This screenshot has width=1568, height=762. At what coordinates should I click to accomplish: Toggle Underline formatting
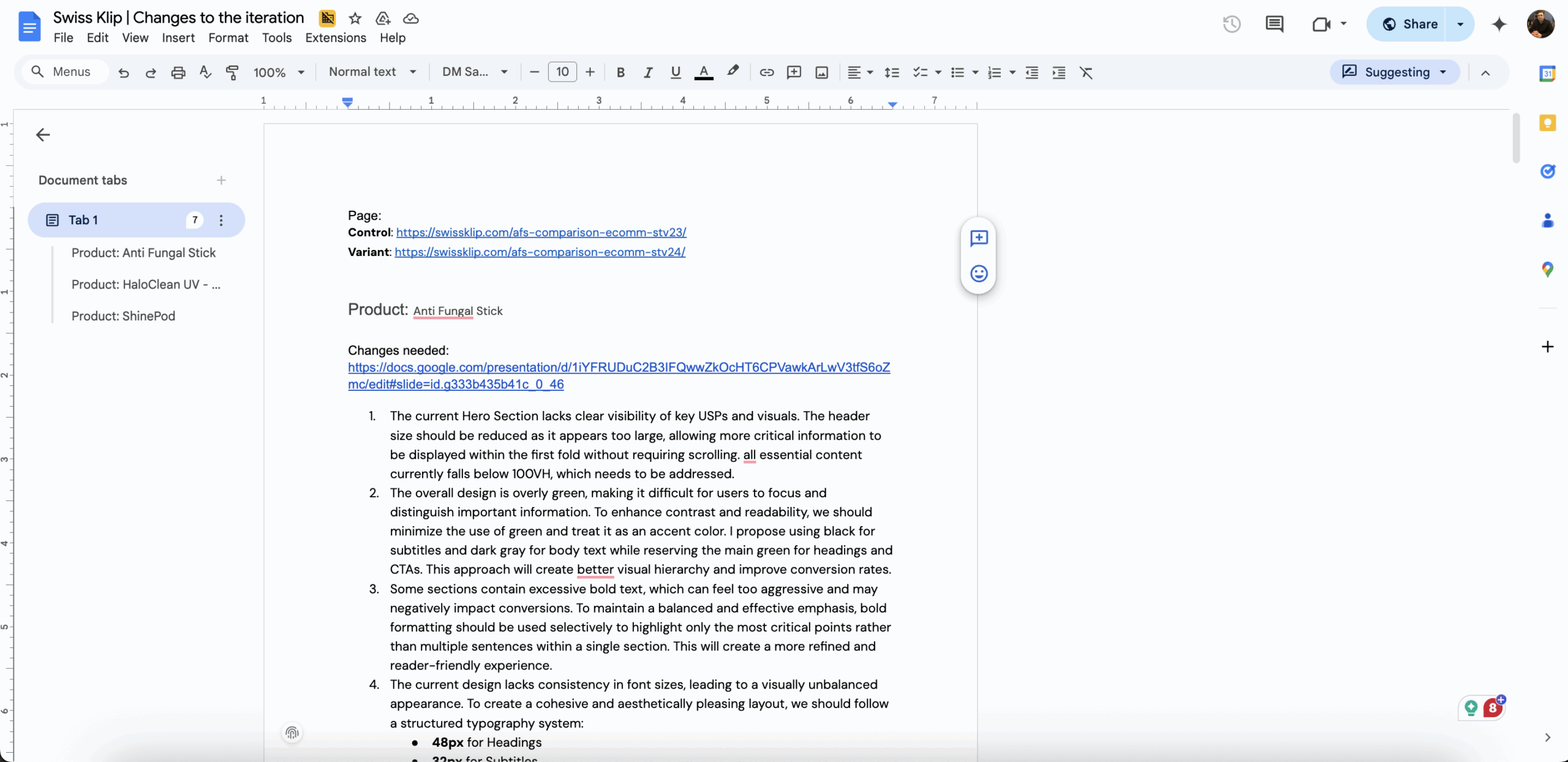point(675,72)
